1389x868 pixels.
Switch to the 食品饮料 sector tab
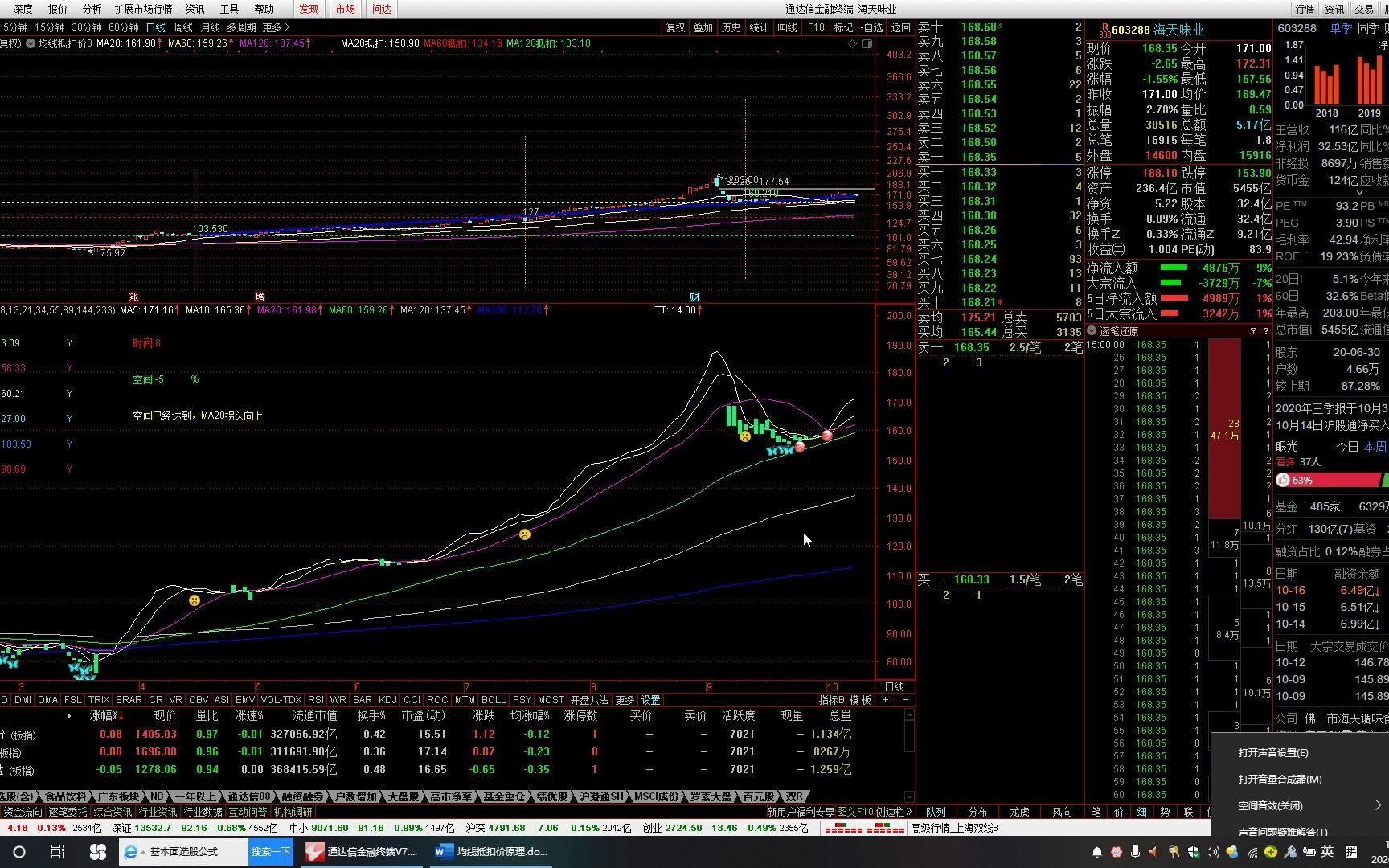(x=64, y=796)
